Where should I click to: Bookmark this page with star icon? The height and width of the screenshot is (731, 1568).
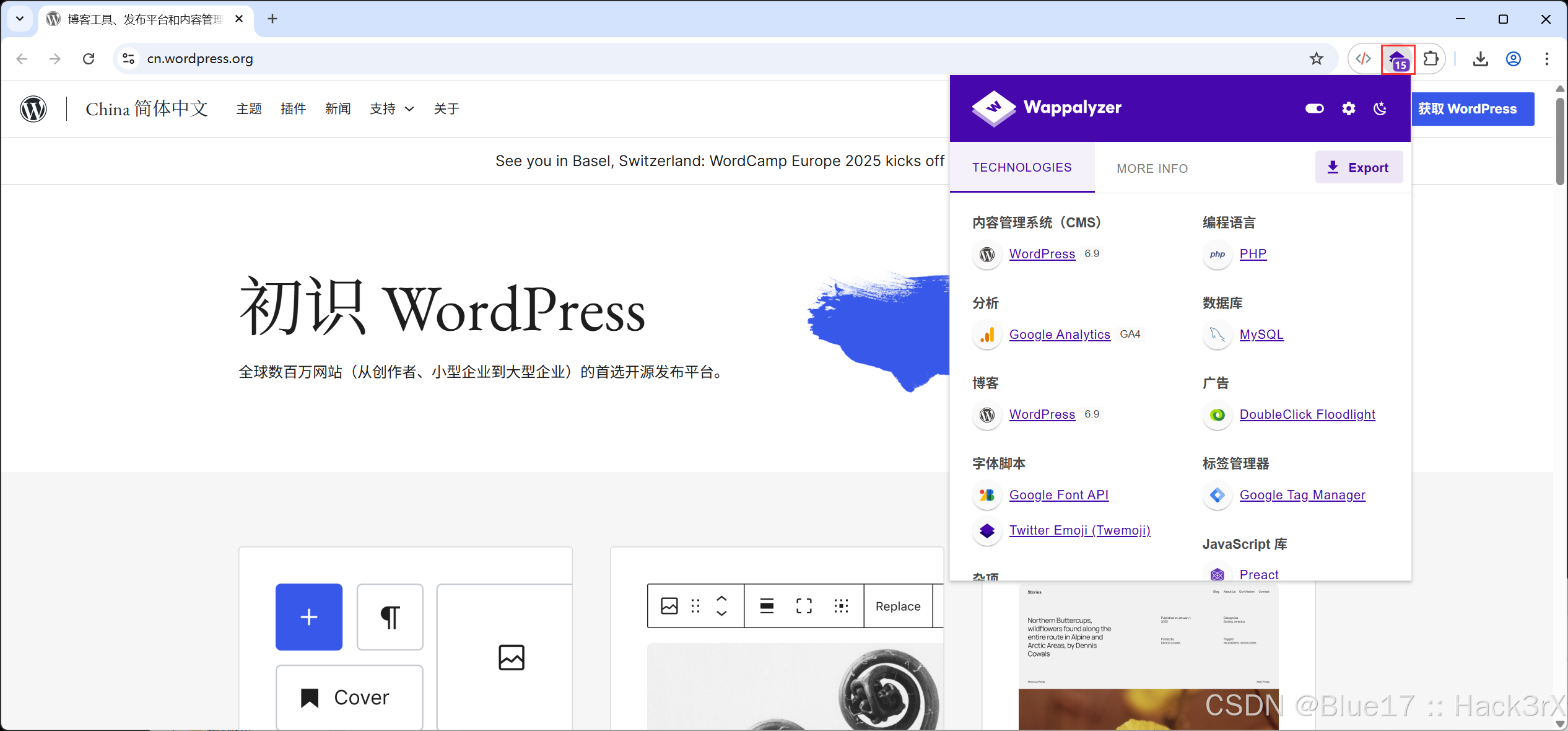tap(1316, 59)
